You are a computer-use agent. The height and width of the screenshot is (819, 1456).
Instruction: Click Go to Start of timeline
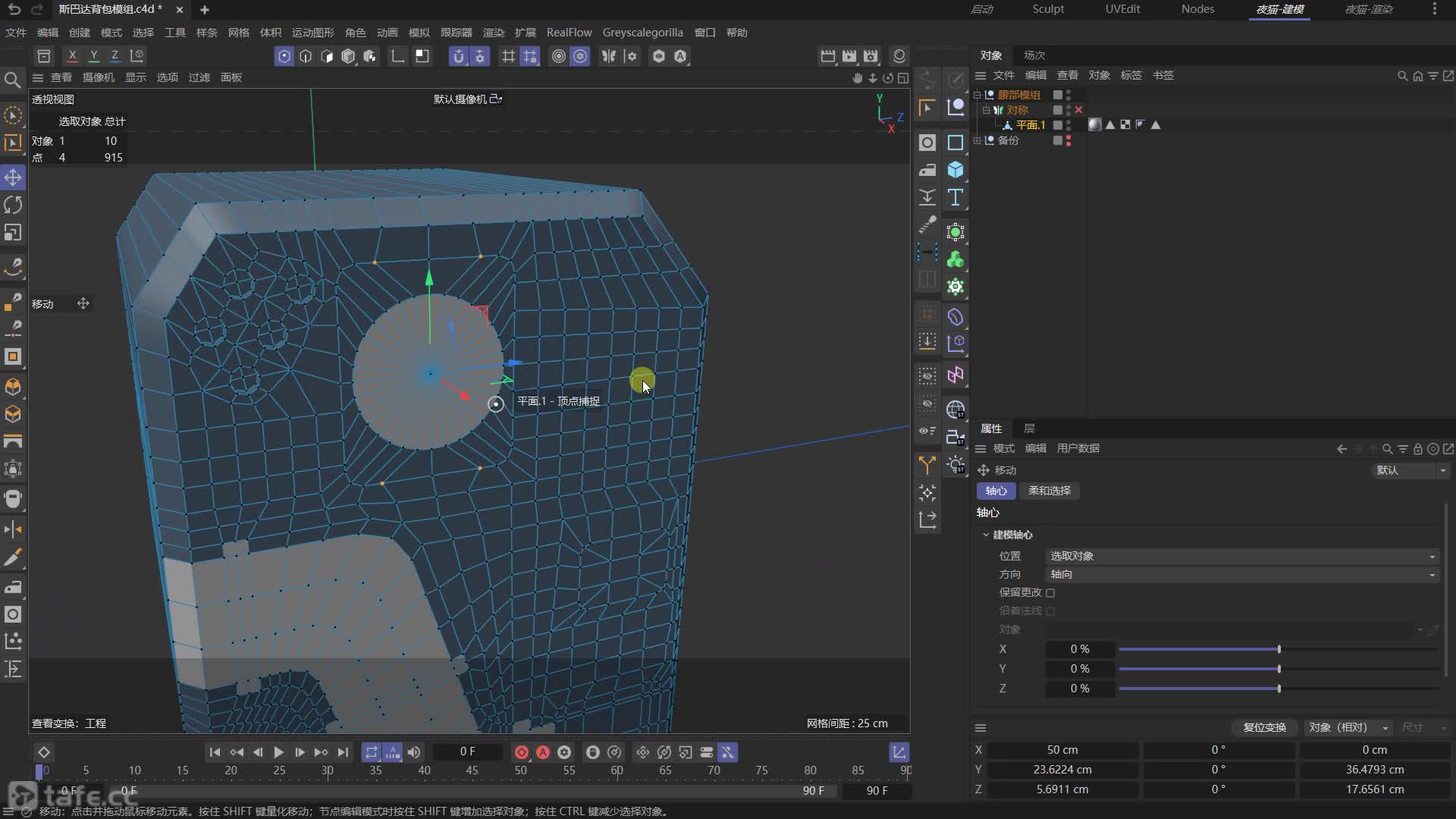pos(215,752)
